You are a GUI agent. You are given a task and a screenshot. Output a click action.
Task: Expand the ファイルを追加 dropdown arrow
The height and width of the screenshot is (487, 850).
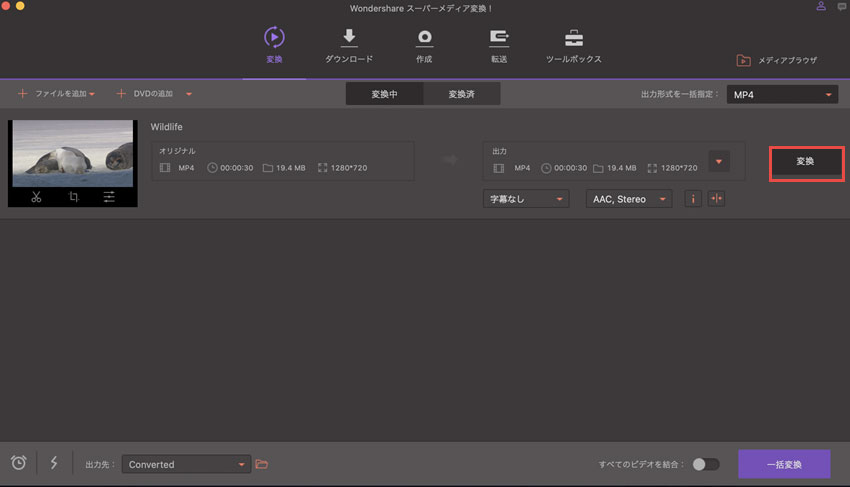coord(92,94)
